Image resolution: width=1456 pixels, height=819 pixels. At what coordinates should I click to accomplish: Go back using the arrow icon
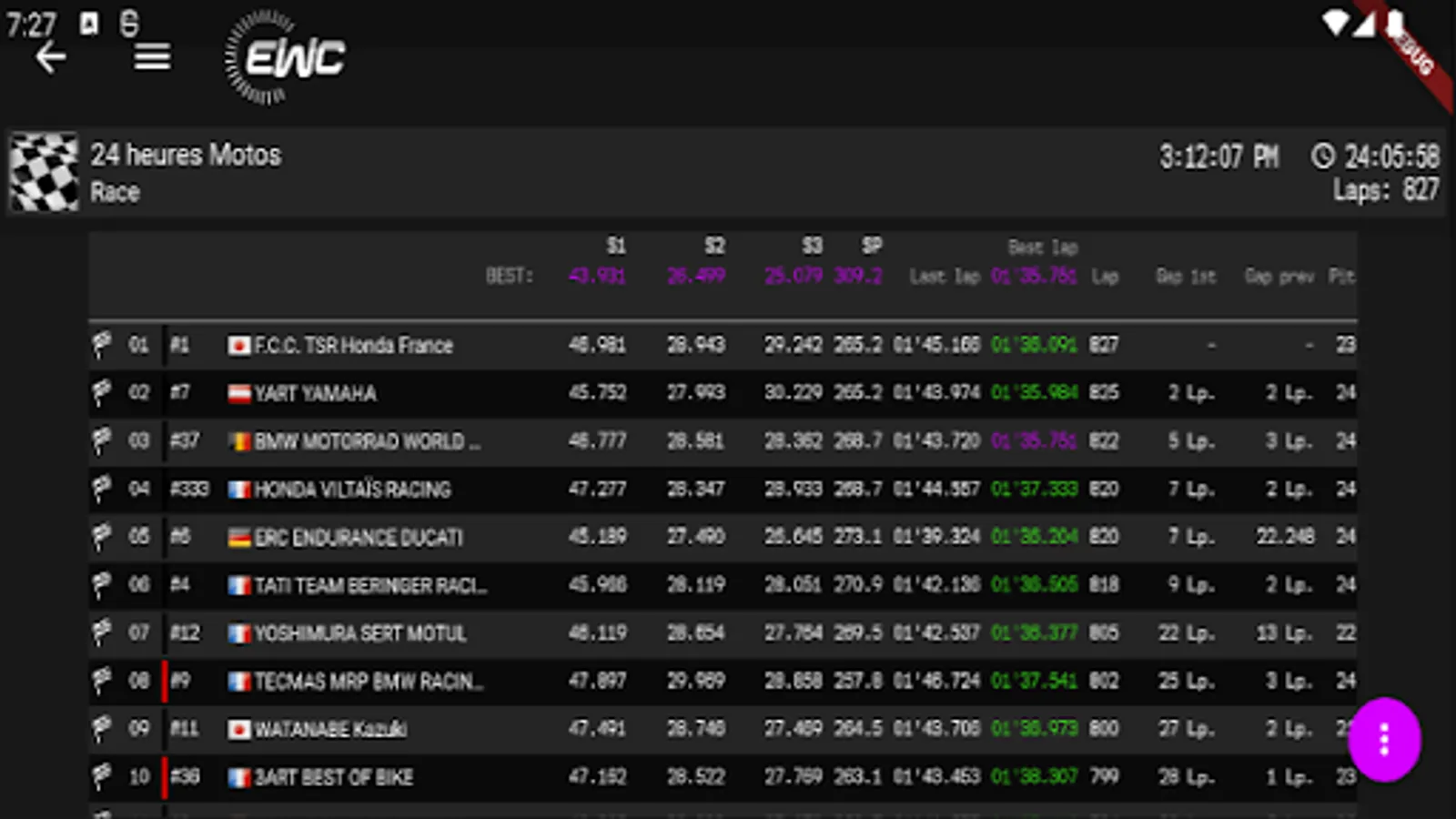click(x=51, y=58)
